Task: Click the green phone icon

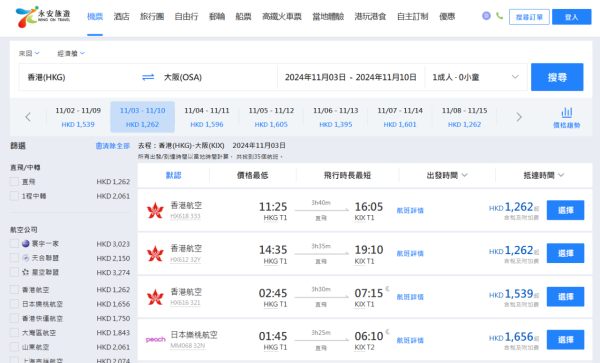Action: pos(499,16)
